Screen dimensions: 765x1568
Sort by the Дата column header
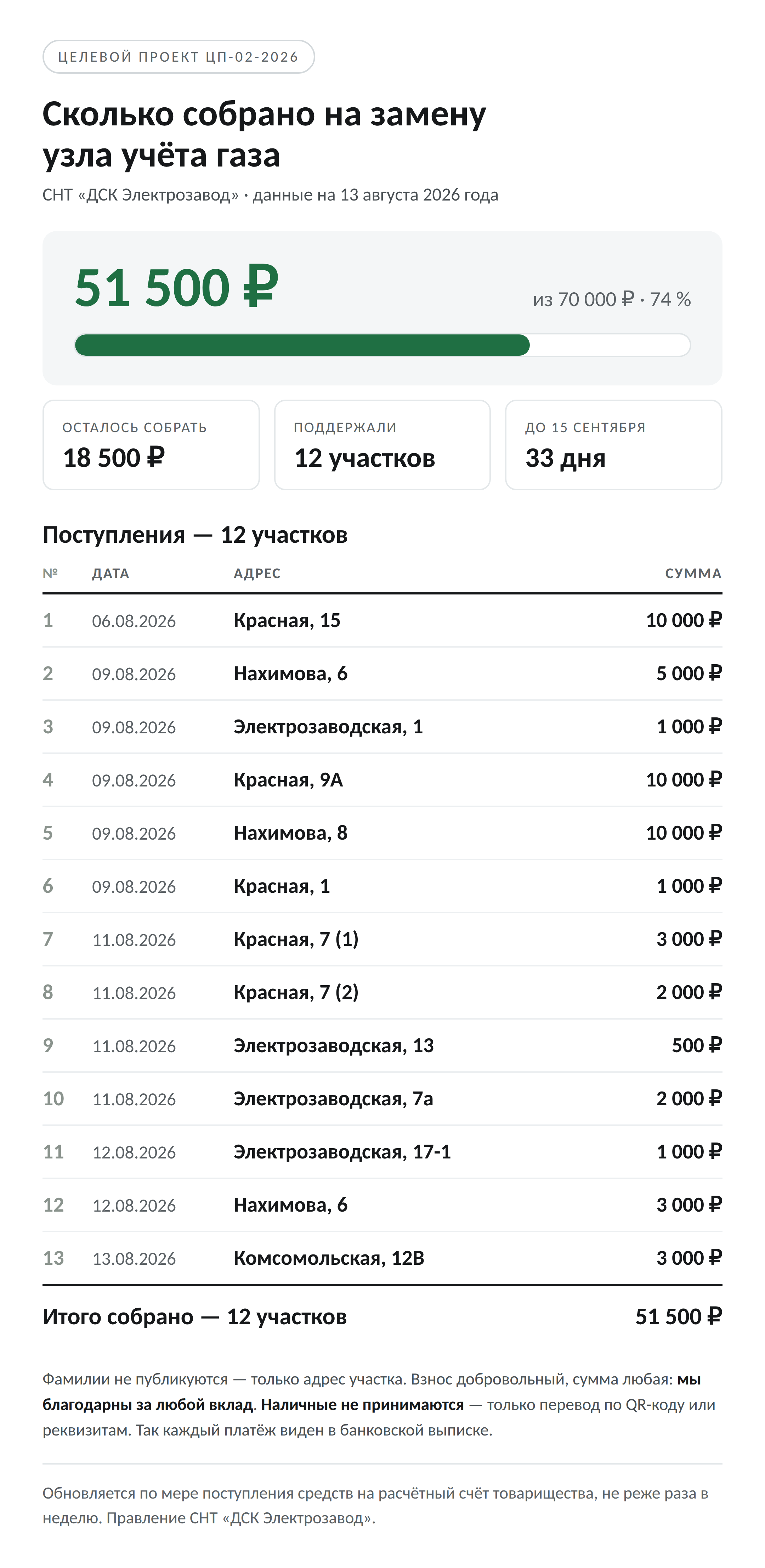111,574
